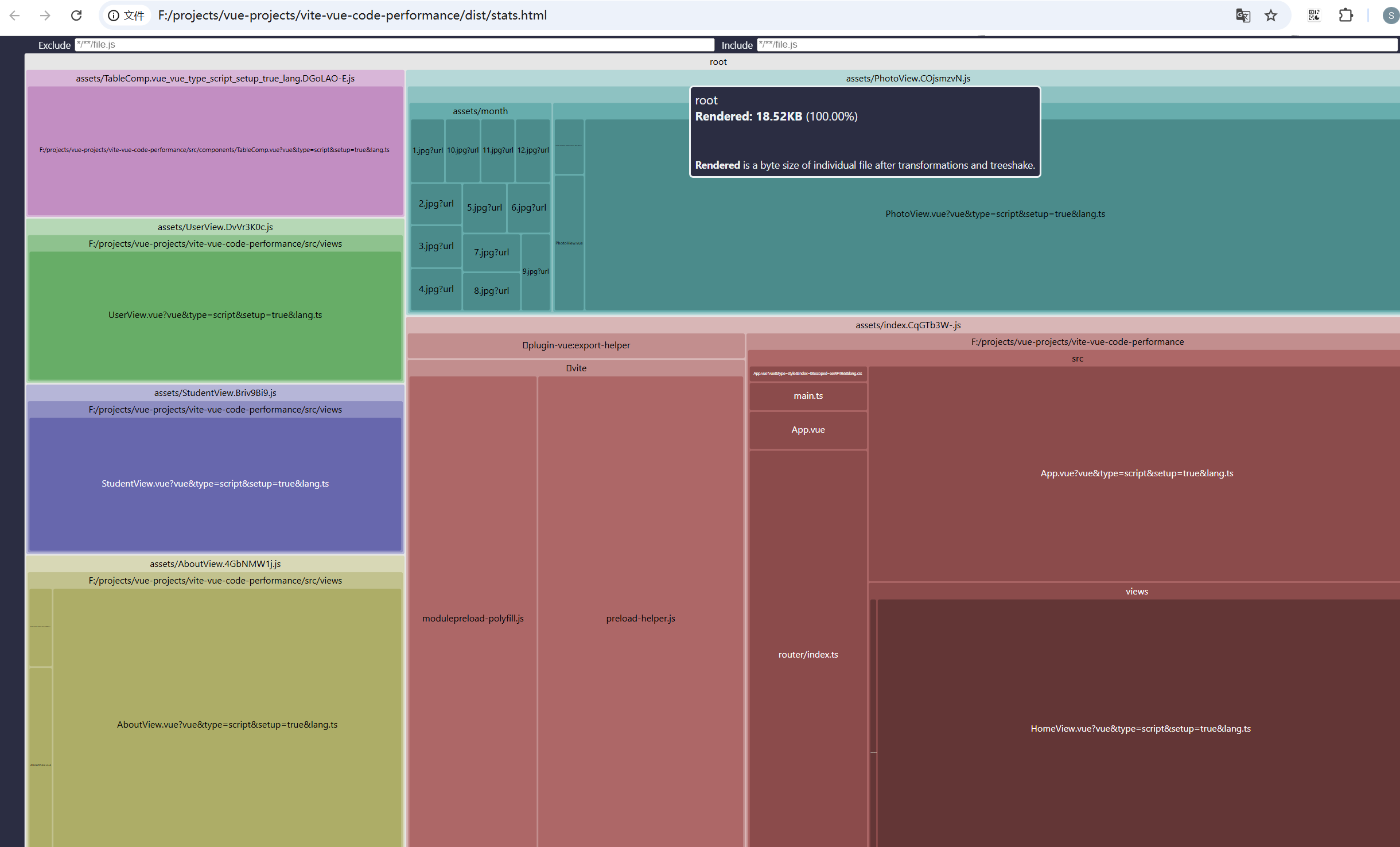Click the address bar URL
Viewport: 1400px width, 847px height.
tap(352, 15)
